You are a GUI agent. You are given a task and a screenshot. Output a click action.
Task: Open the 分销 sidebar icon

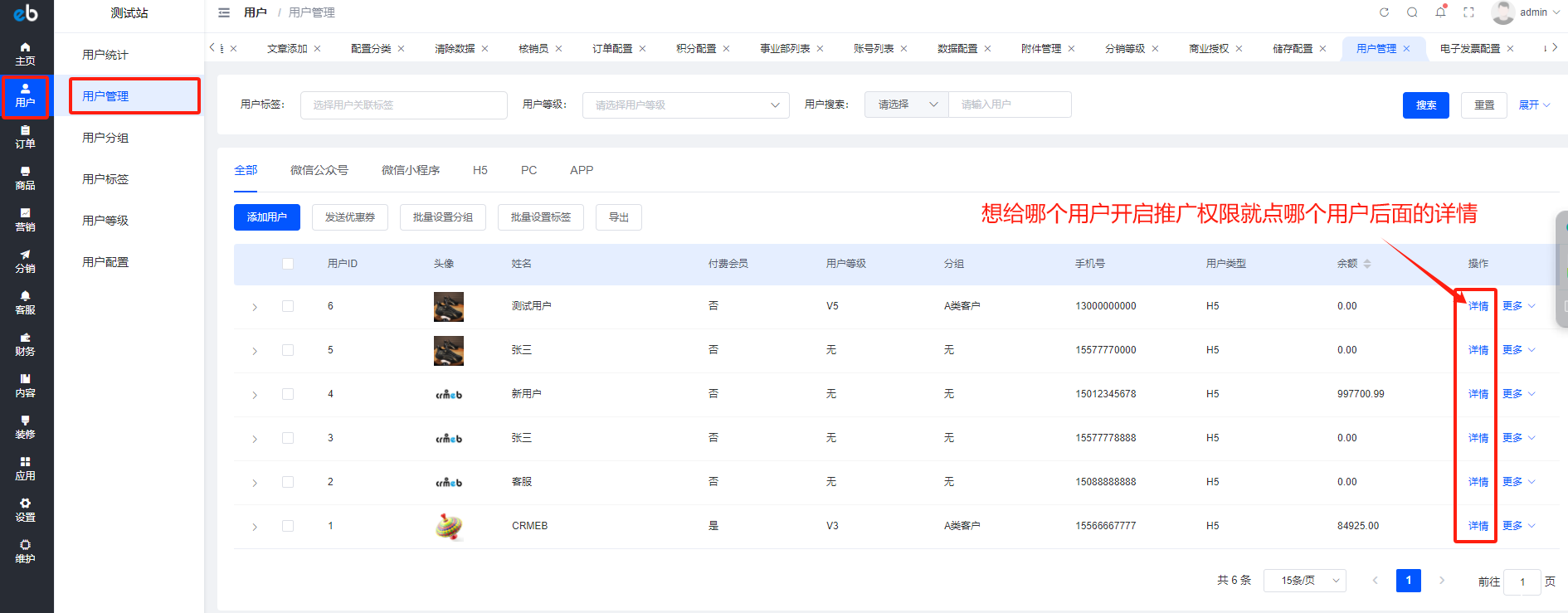coord(25,261)
